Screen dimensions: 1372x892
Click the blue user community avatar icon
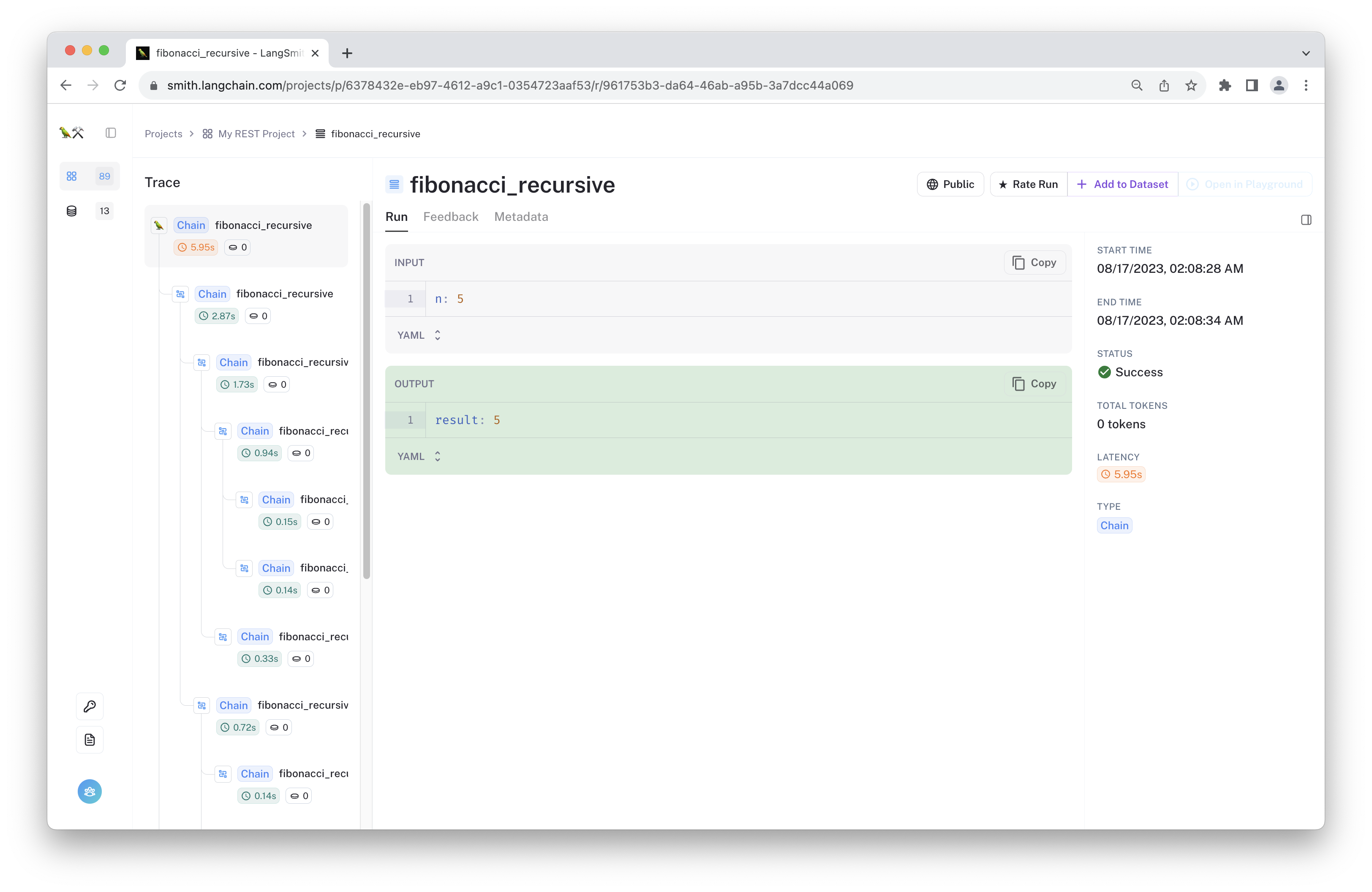point(90,792)
